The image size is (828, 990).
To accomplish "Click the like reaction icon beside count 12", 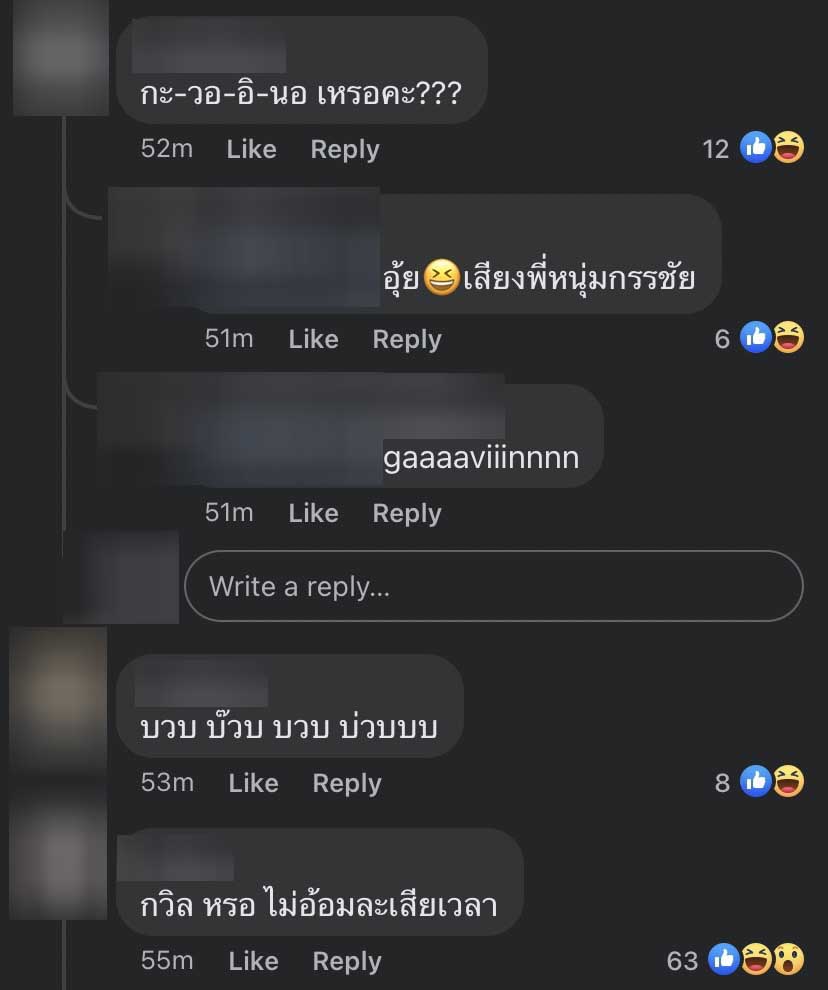I will [756, 148].
